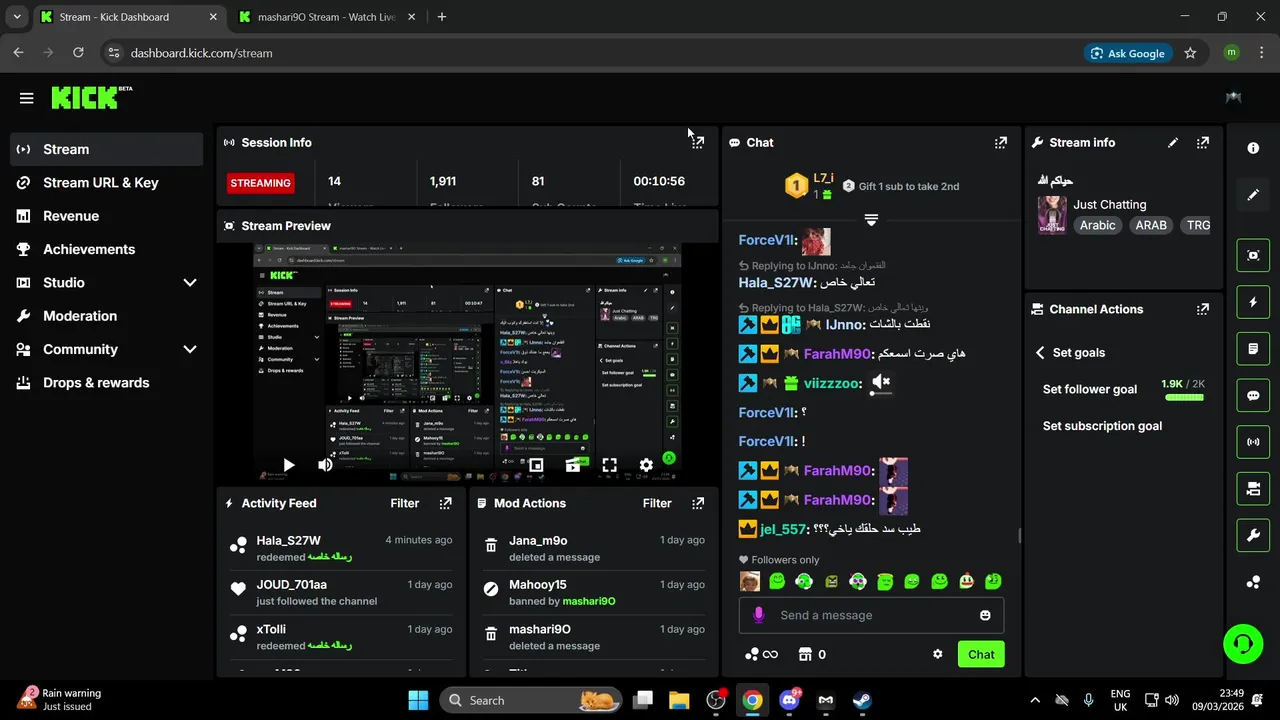The image size is (1280, 720).
Task: Open Filter on Mod Actions
Action: pos(657,503)
